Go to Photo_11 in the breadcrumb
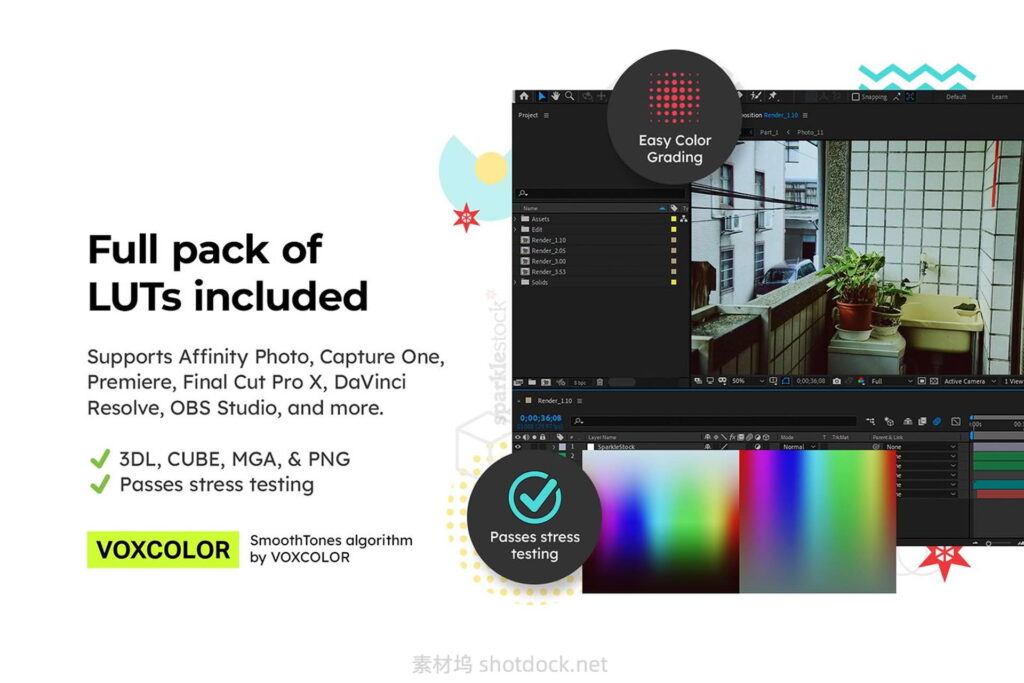1024x683 pixels. click(x=810, y=133)
